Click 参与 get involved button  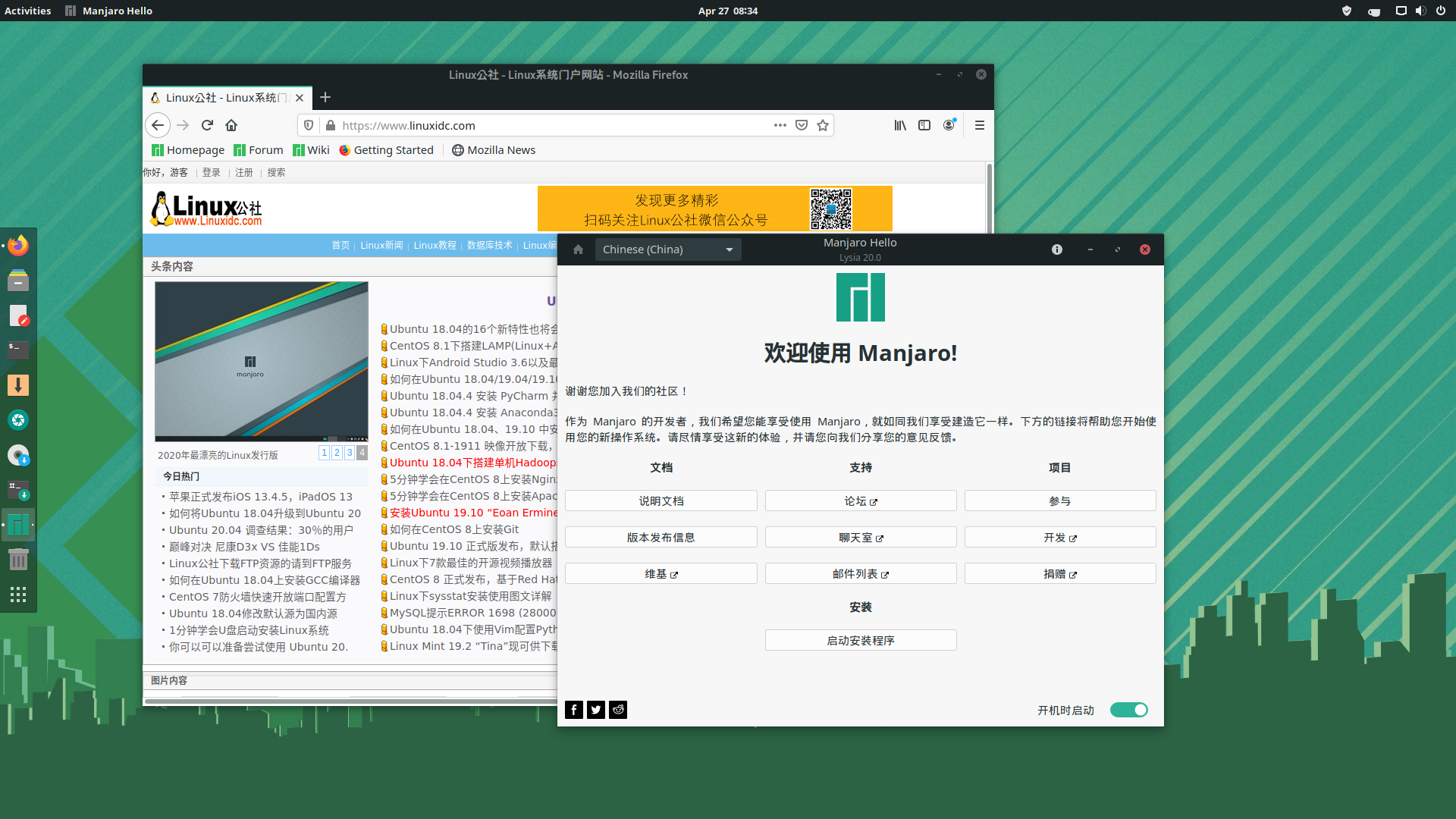[x=1060, y=500]
